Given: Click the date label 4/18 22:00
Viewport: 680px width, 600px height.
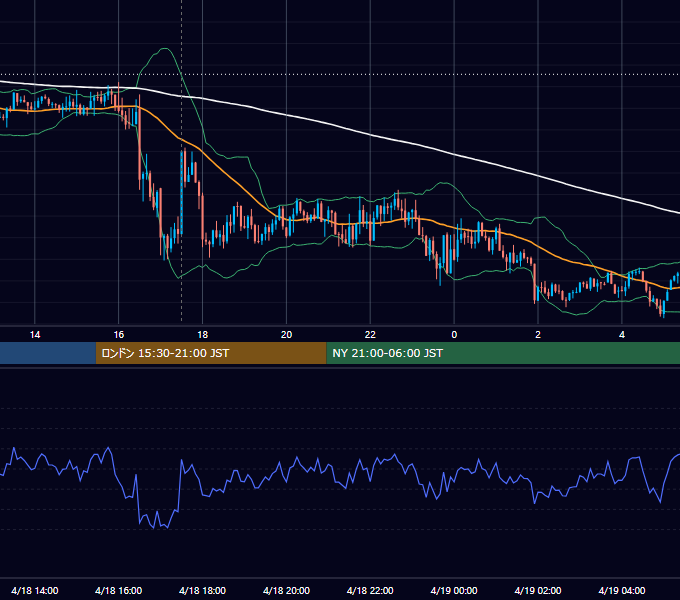Looking at the screenshot, I should coord(370,590).
